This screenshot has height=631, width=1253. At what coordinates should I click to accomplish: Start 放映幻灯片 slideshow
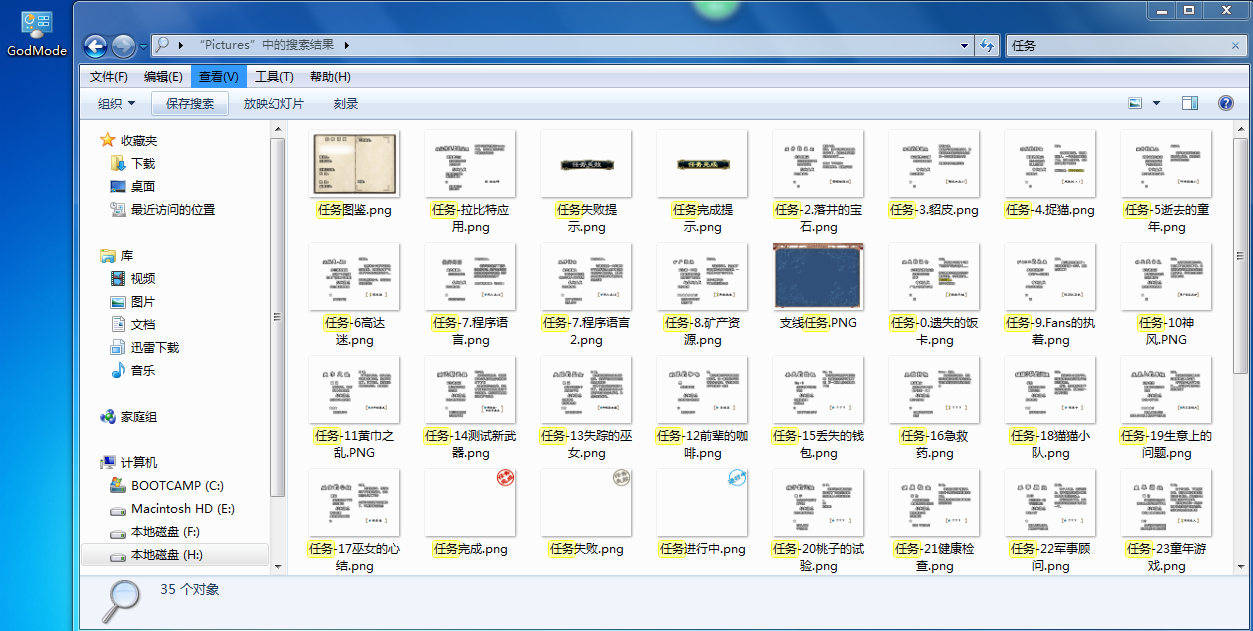tap(274, 103)
